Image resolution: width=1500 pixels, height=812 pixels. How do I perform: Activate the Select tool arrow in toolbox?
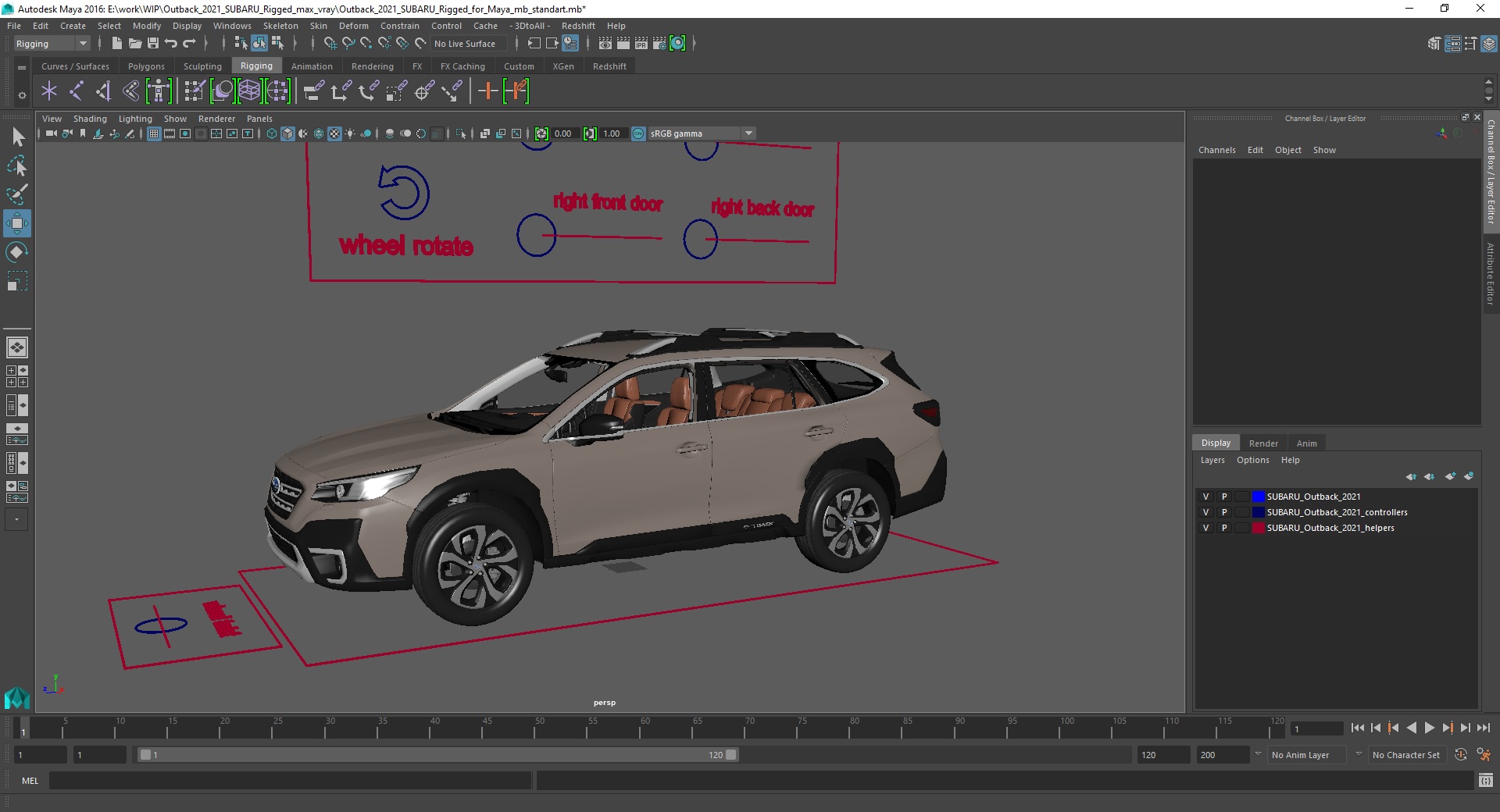[17, 137]
